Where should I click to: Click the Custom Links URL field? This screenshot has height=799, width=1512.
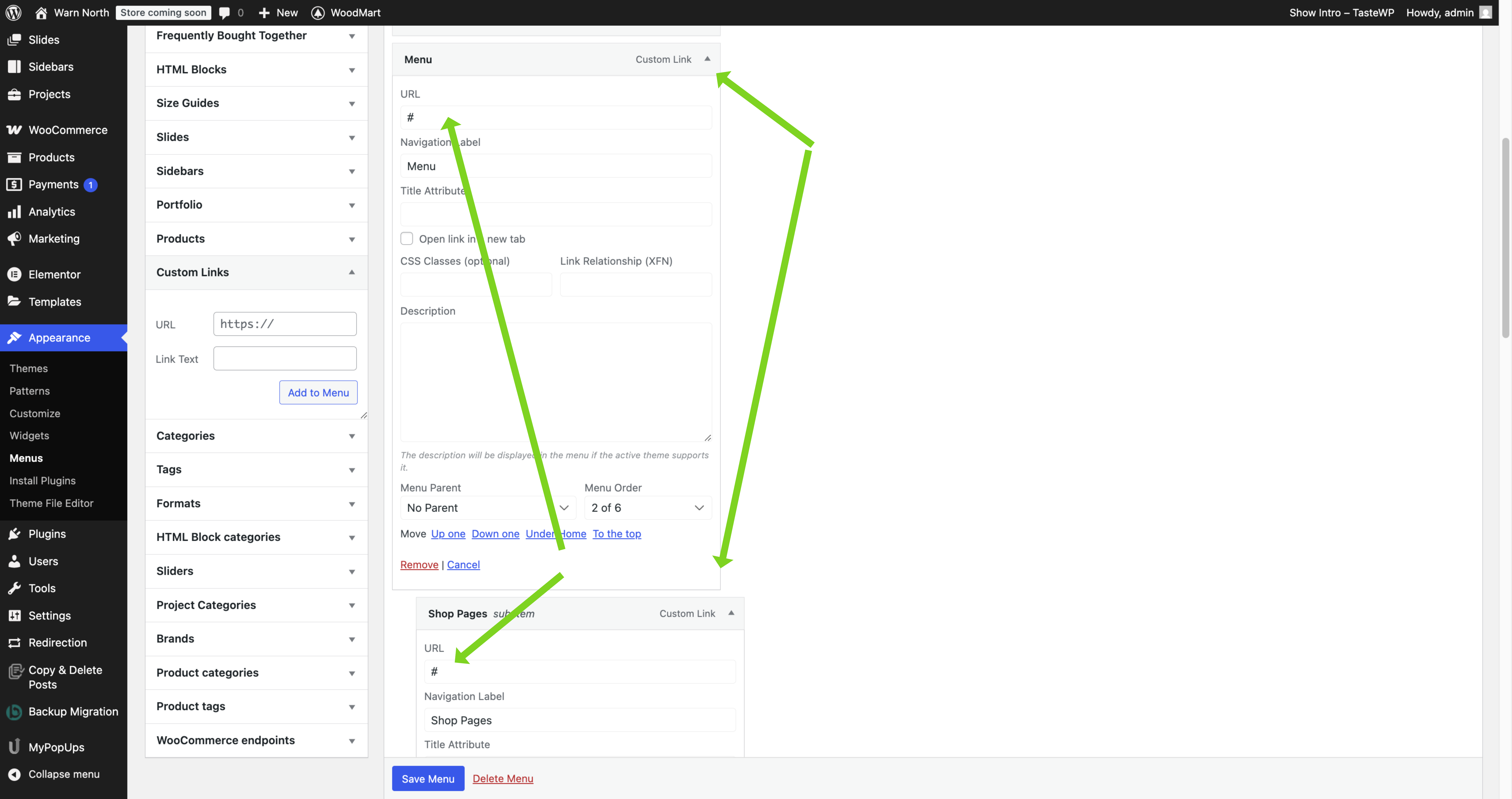[x=285, y=324]
